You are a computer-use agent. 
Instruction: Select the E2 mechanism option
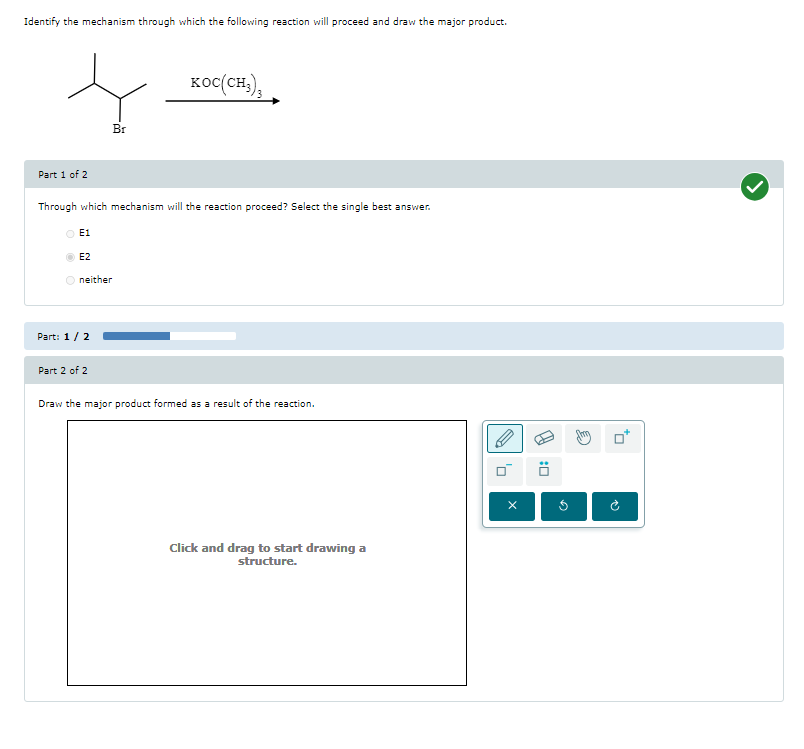point(68,256)
